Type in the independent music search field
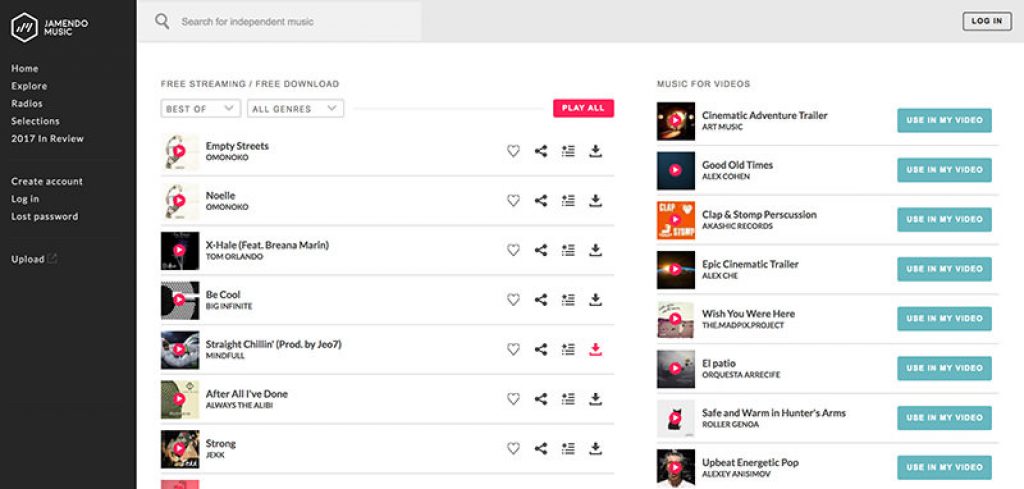1024x489 pixels. 290,21
